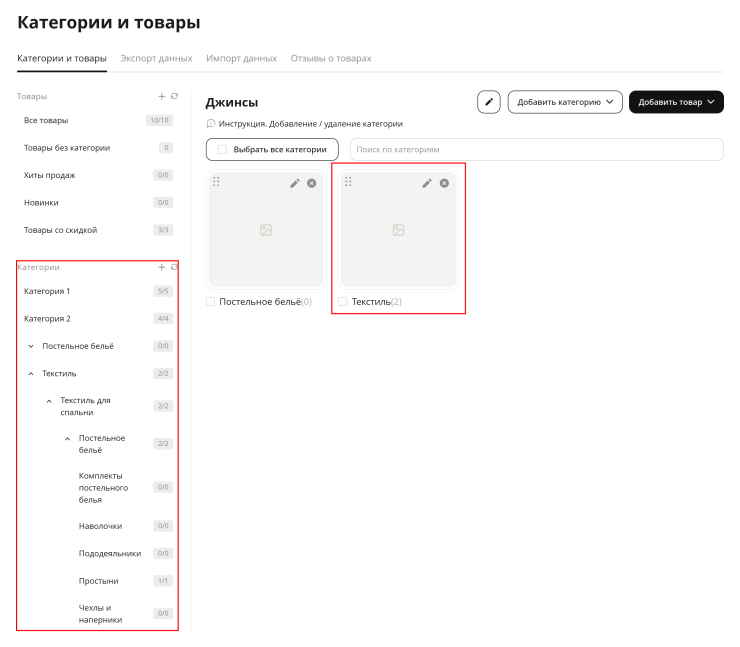The image size is (740, 647).
Task: Select Хиты продаж item
Action: click(50, 175)
